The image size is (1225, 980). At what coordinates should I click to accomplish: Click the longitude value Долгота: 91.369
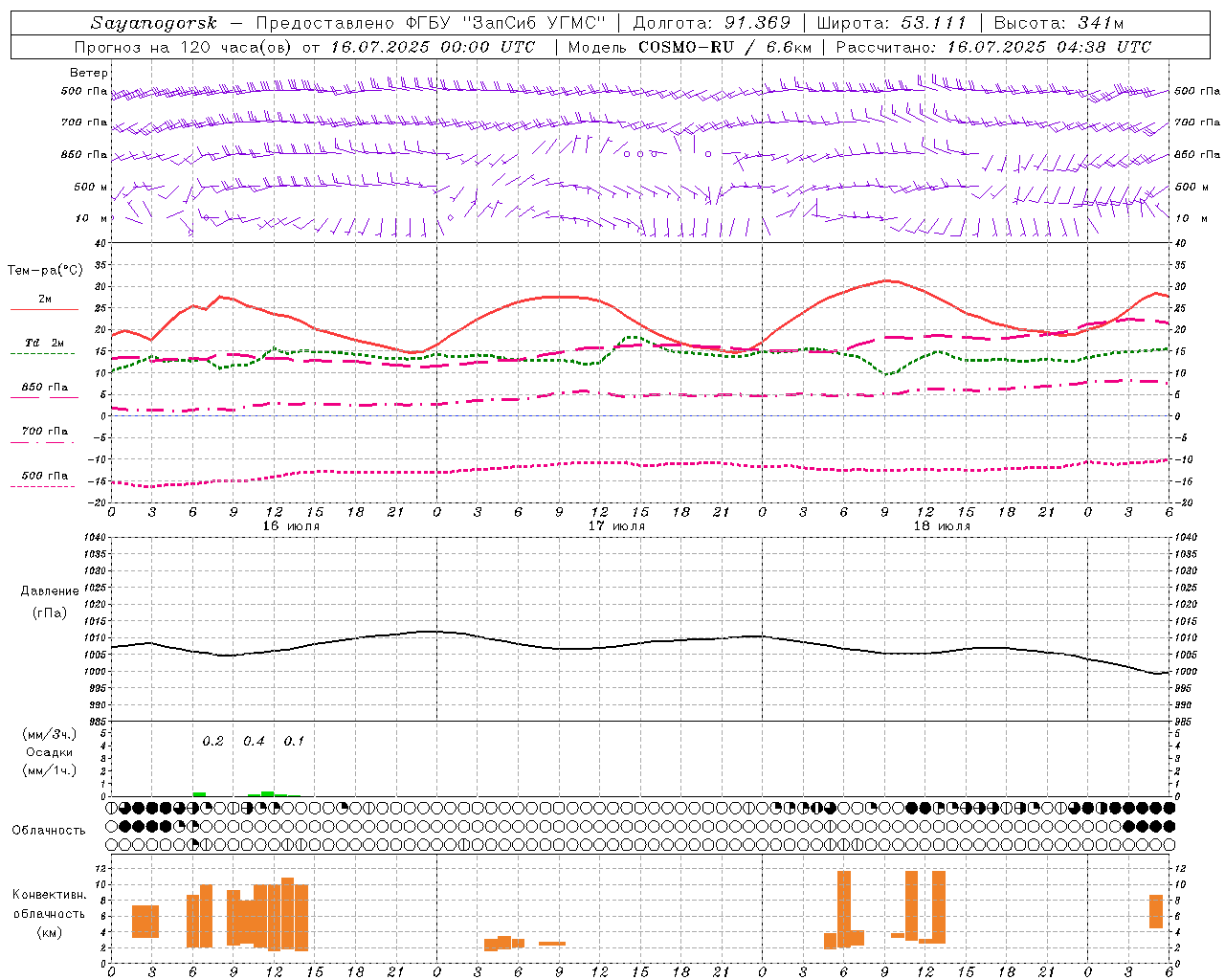click(712, 23)
